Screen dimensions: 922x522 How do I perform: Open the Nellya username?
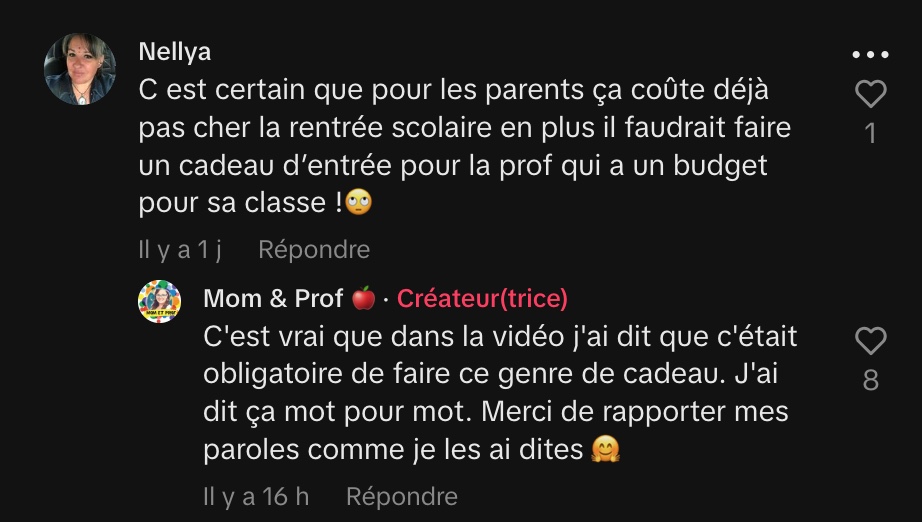175,52
